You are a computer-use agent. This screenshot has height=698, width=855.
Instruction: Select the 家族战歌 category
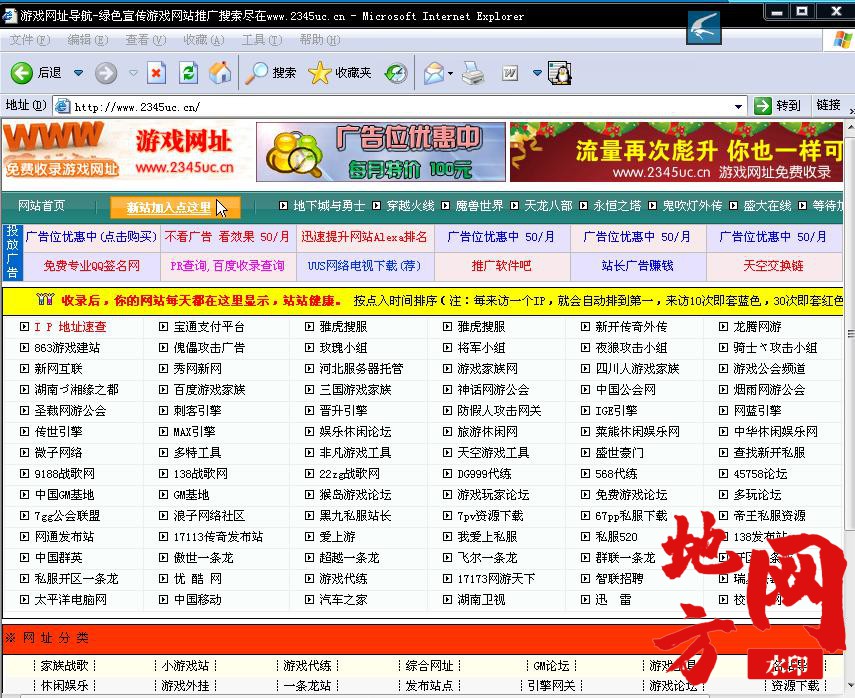click(x=64, y=665)
